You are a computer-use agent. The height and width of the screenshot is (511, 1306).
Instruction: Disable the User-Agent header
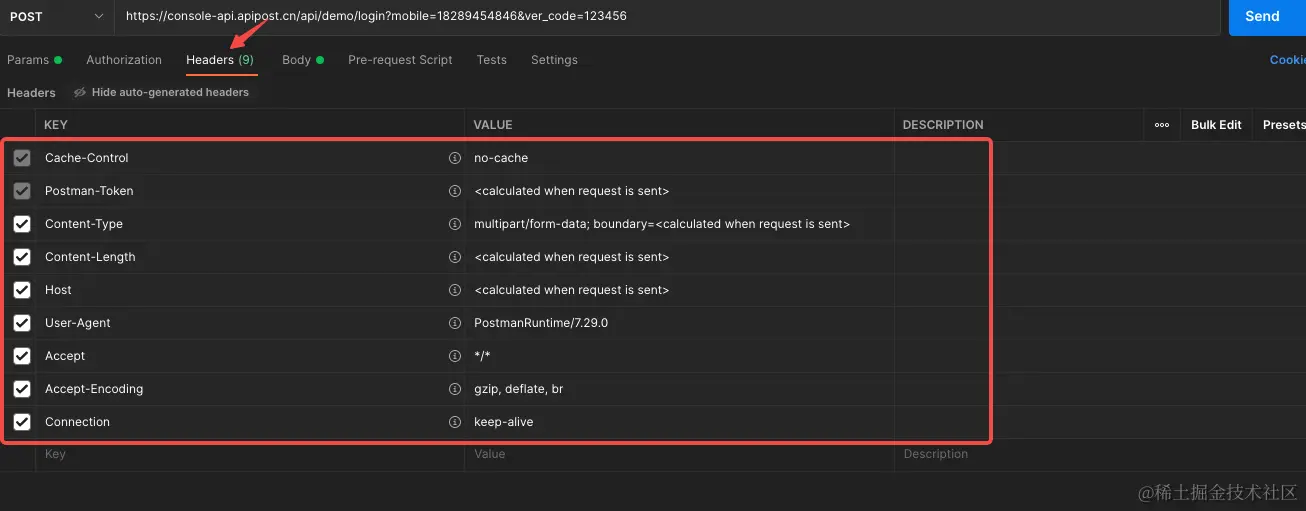(x=22, y=323)
